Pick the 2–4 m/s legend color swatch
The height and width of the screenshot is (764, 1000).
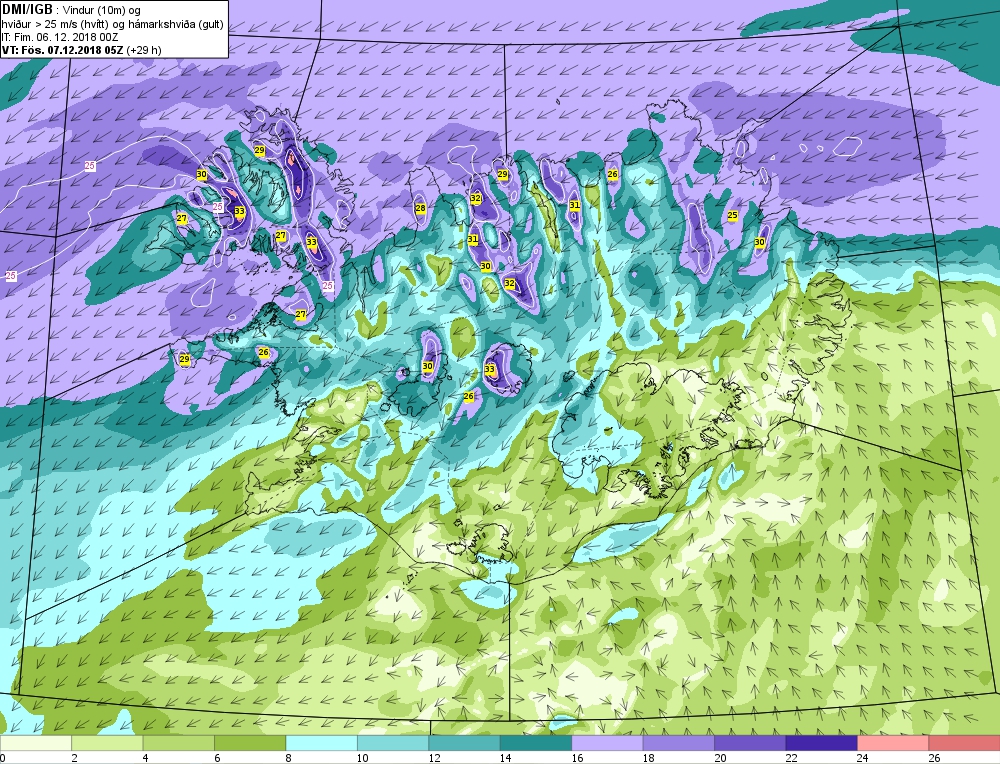107,743
